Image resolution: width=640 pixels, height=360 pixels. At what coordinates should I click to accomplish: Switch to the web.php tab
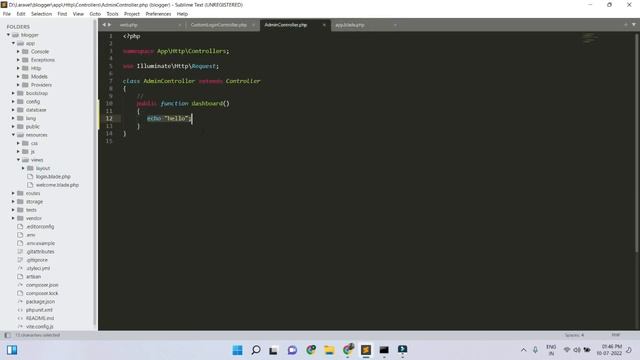(129, 25)
